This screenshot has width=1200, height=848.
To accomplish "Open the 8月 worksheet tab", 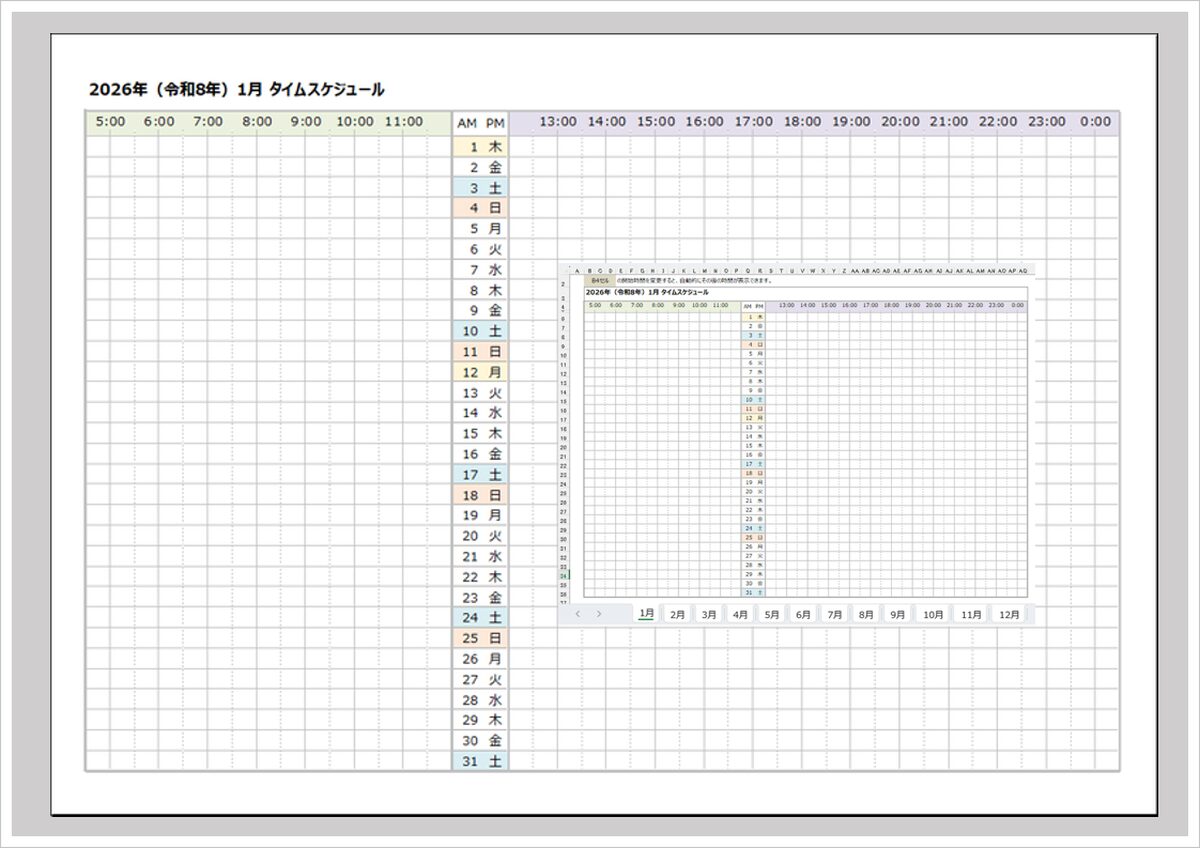I will pyautogui.click(x=866, y=615).
